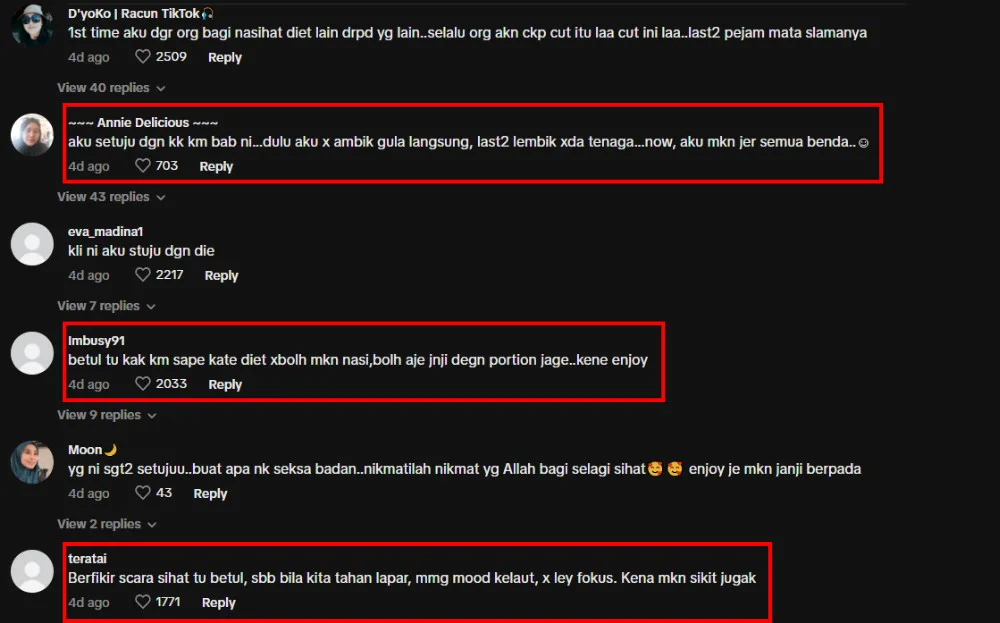This screenshot has height=623, width=1000.
Task: Expand View 40 replies
Action: [x=112, y=88]
